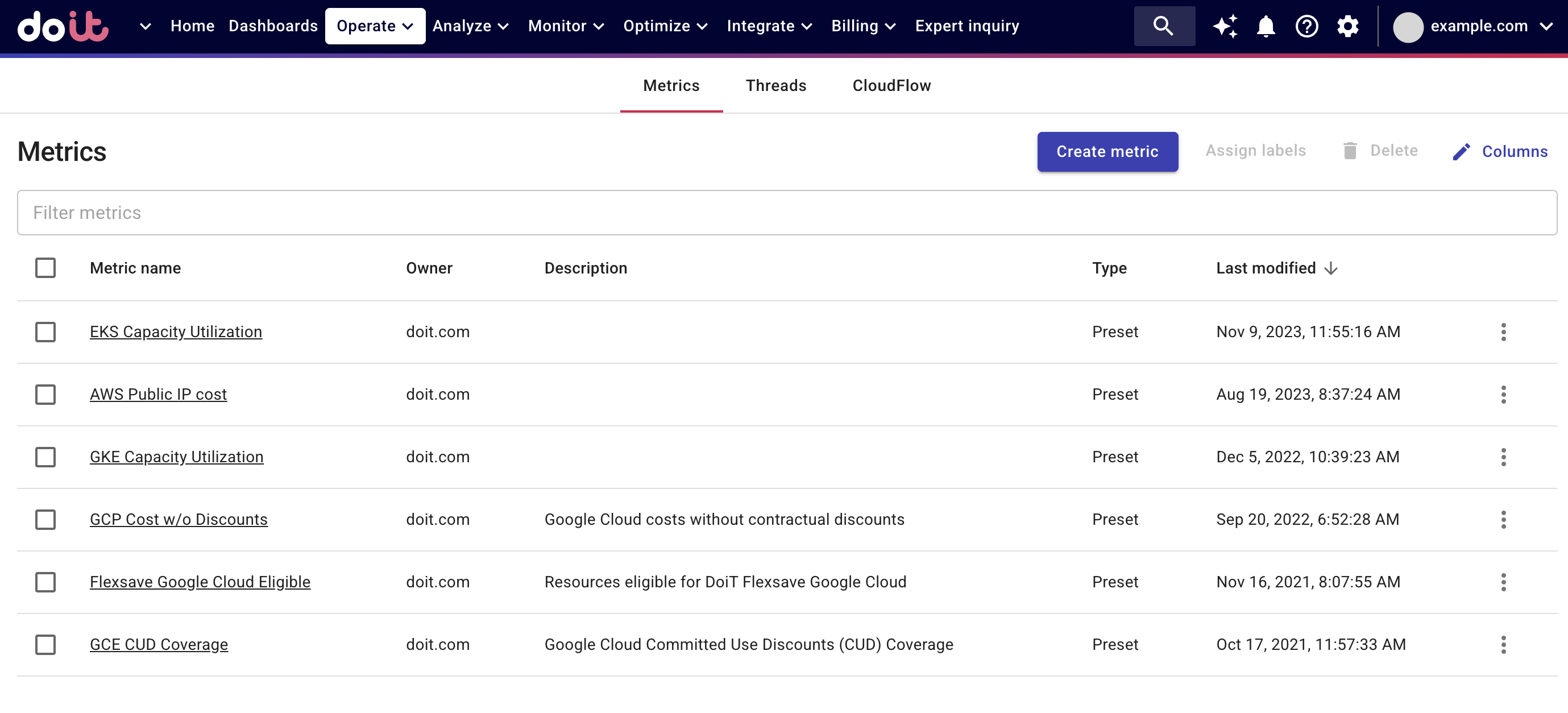Open GCE CUD Coverage link

tap(159, 645)
